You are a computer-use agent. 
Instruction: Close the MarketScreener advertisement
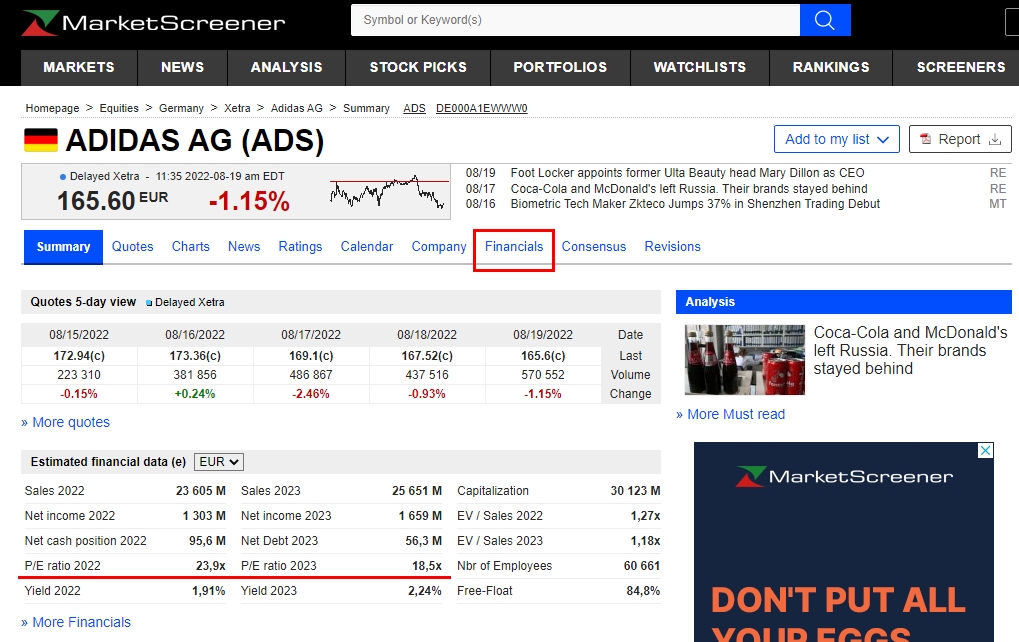[x=985, y=450]
